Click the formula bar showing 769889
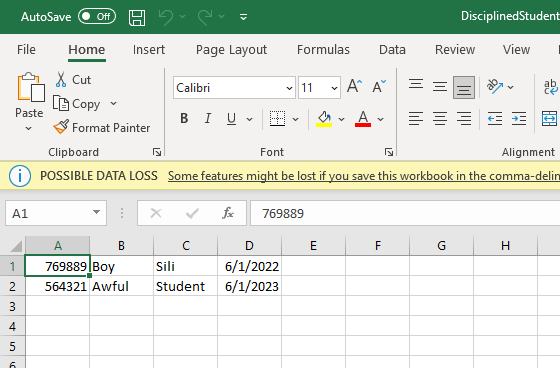 click(405, 213)
